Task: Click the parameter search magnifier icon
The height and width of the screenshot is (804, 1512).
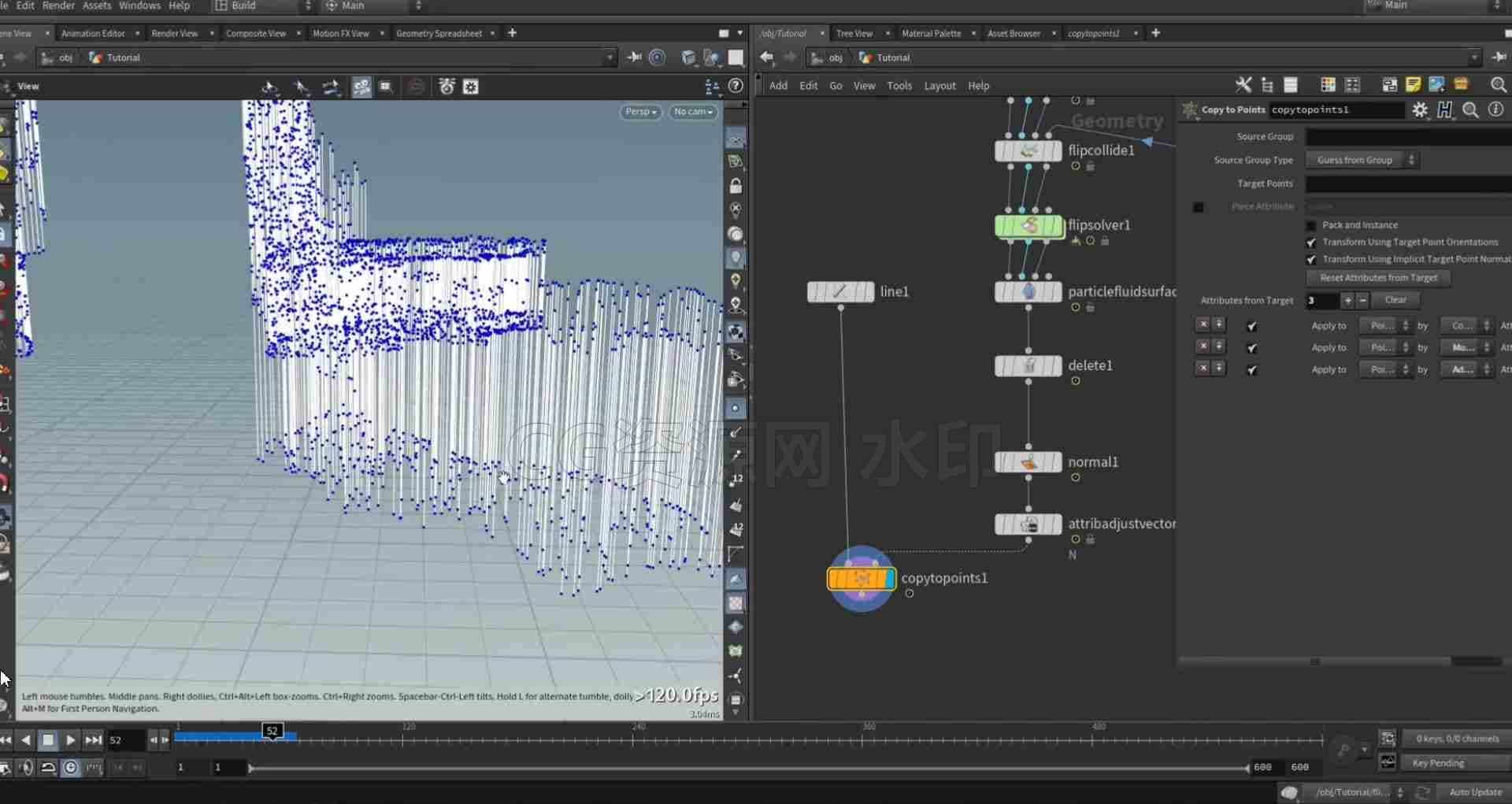Action: click(x=1470, y=110)
